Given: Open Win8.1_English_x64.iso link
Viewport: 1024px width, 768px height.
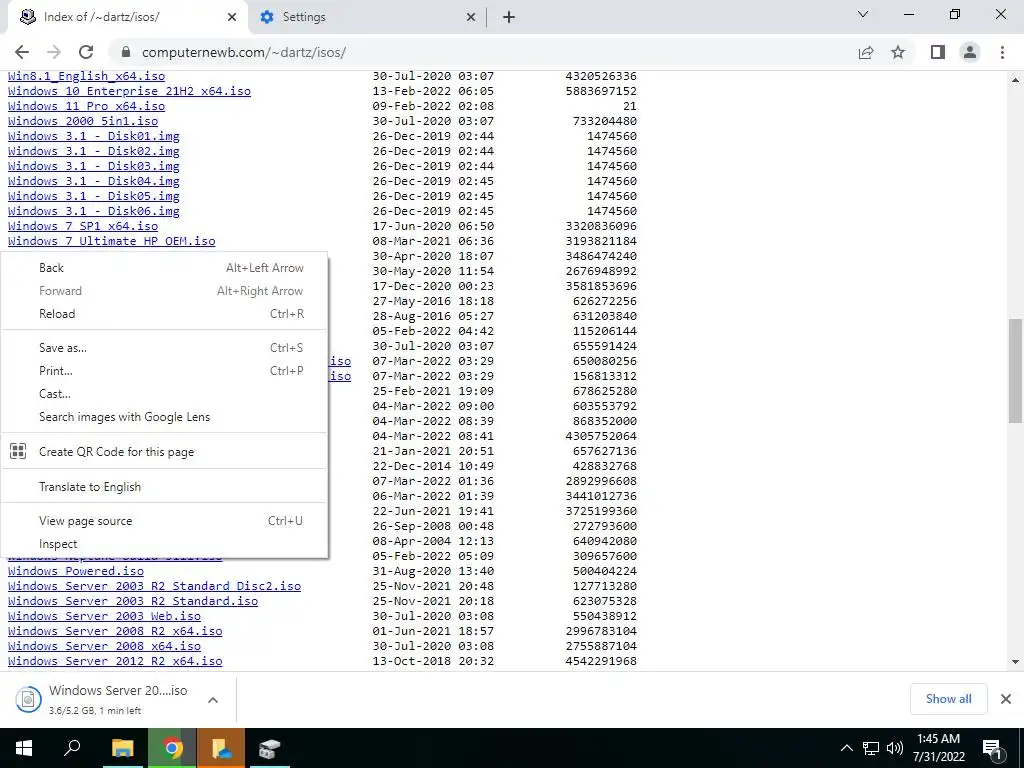Looking at the screenshot, I should pyautogui.click(x=86, y=76).
